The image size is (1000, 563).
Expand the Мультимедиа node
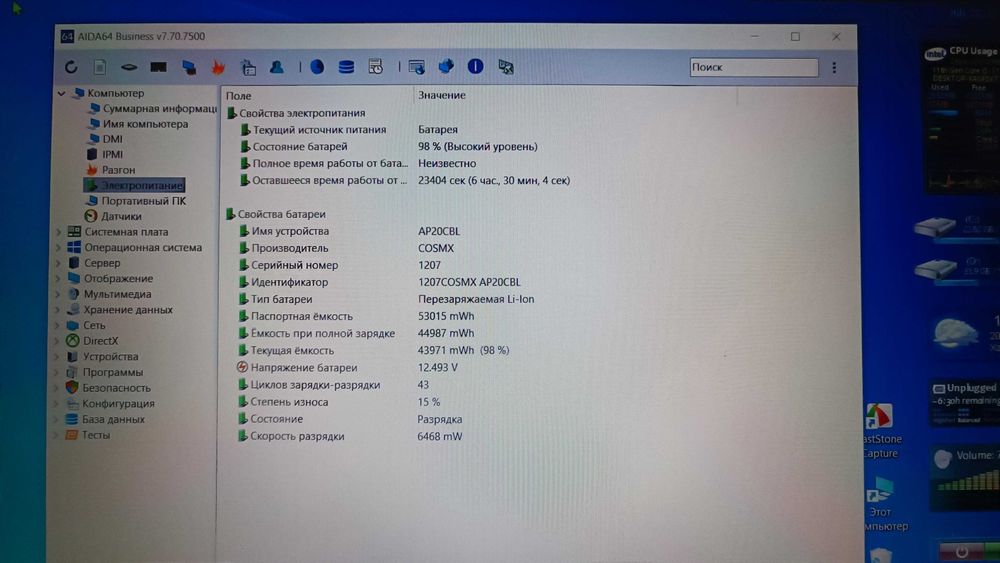tap(57, 294)
